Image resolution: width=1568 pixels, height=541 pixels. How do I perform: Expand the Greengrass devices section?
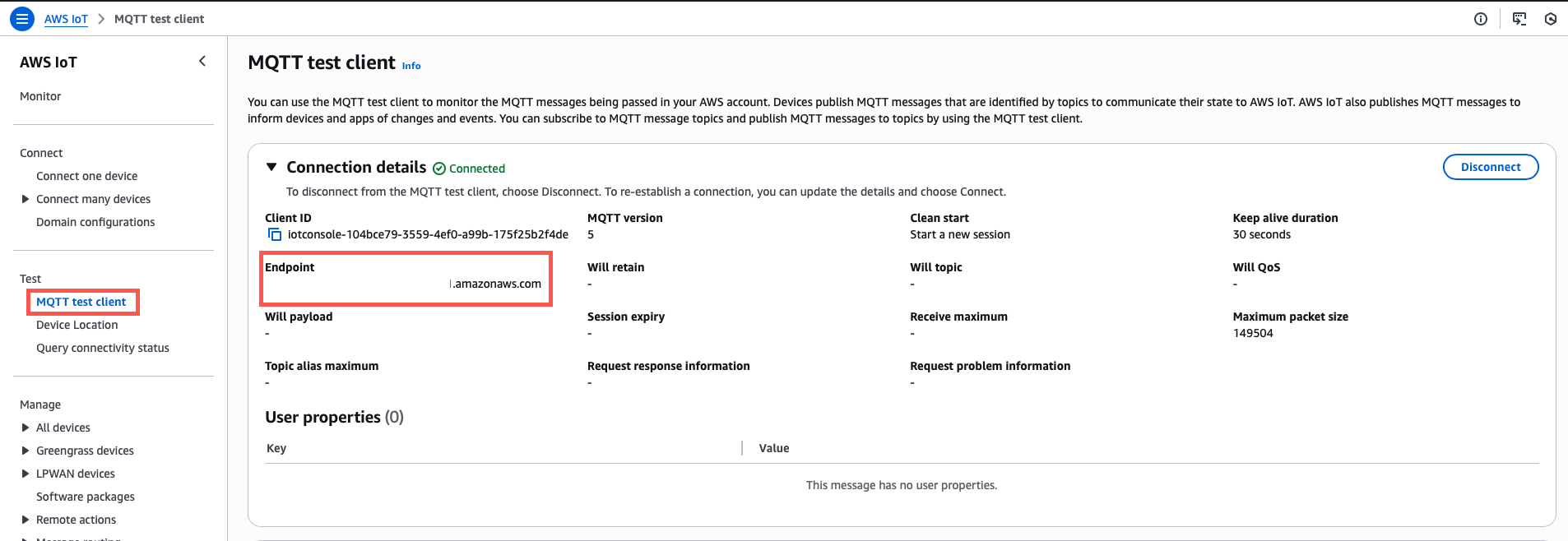26,451
